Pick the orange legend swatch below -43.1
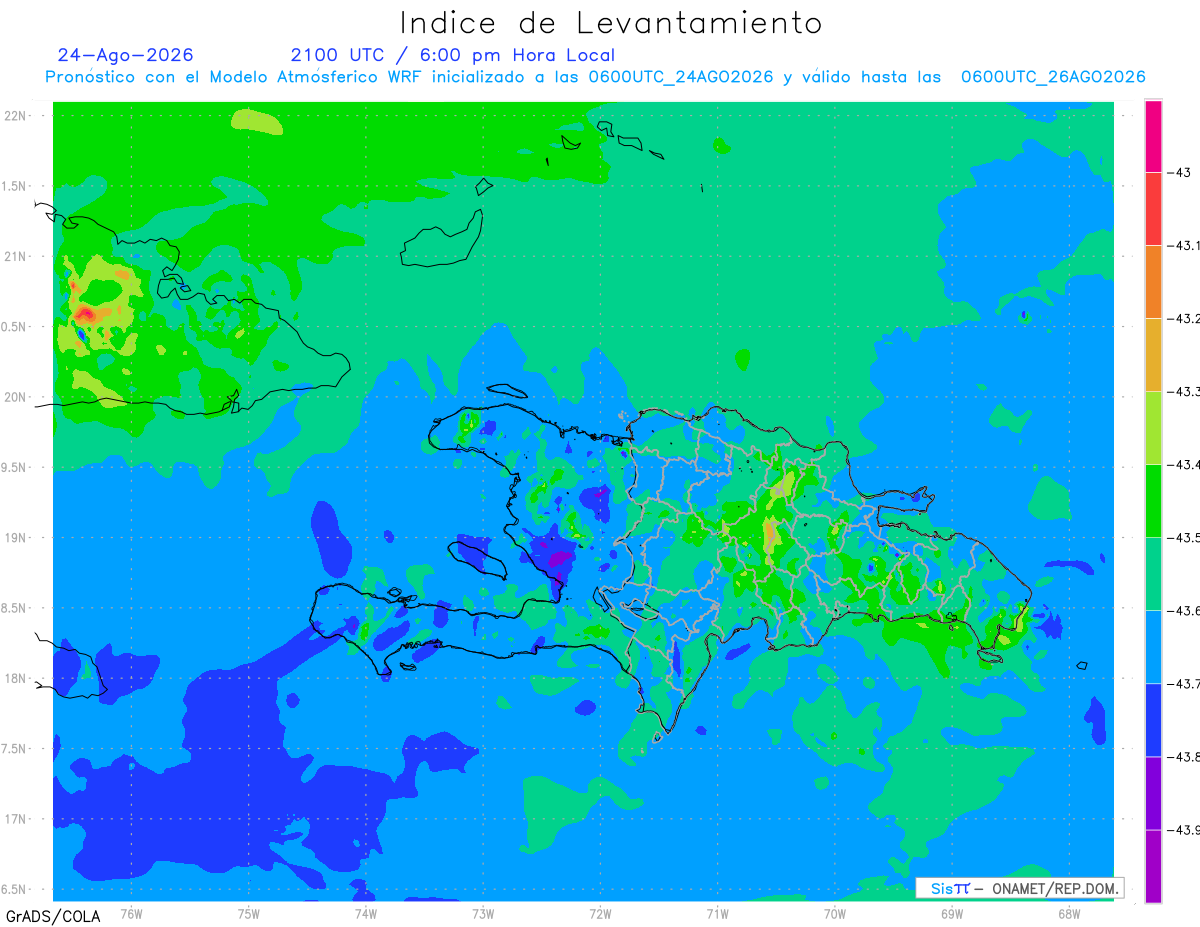The height and width of the screenshot is (927, 1200). point(1153,282)
